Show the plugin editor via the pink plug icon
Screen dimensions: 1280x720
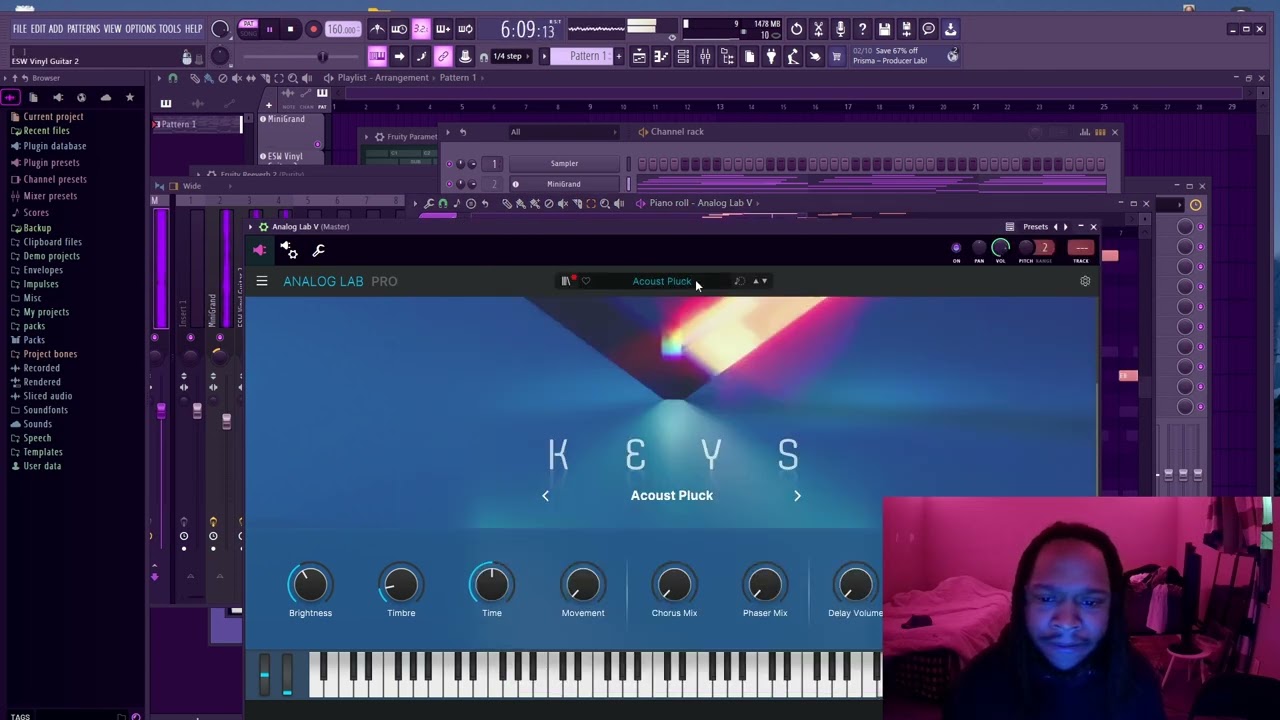pos(260,250)
